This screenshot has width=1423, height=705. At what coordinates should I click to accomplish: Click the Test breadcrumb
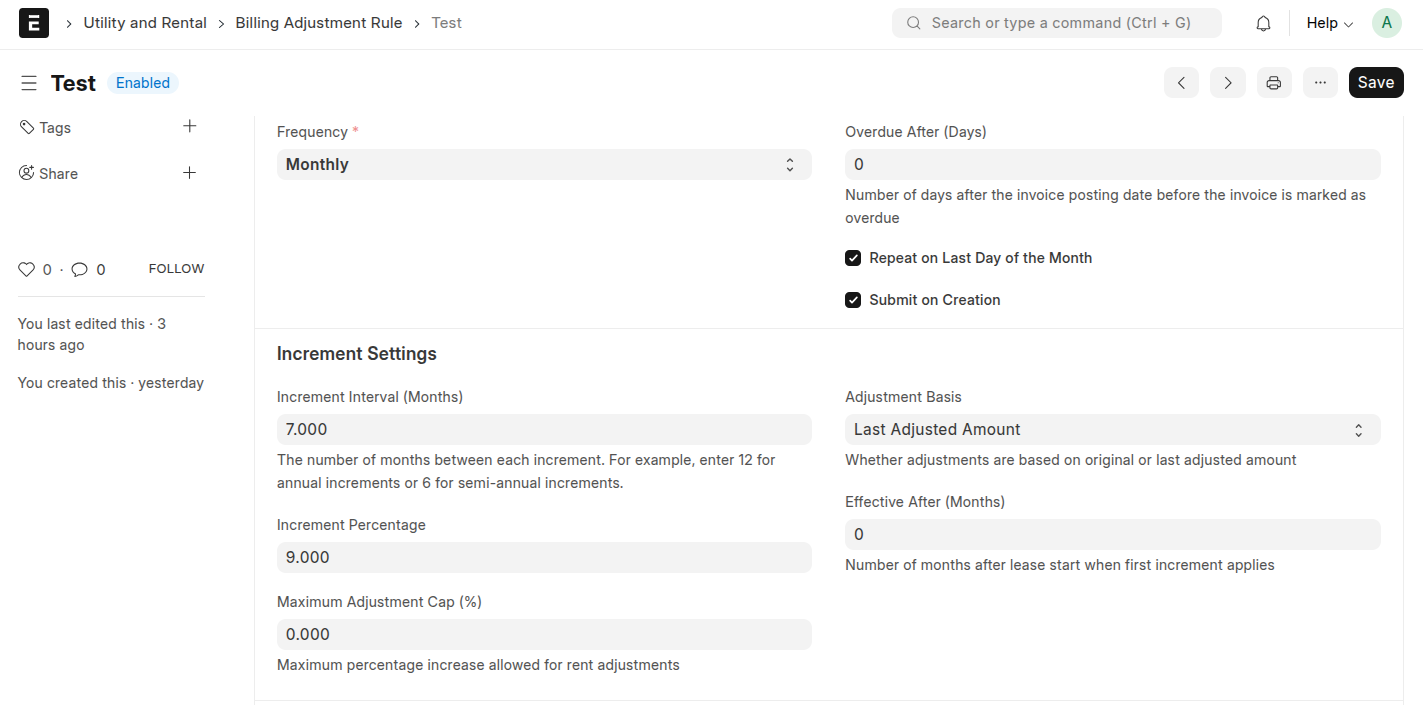447,23
